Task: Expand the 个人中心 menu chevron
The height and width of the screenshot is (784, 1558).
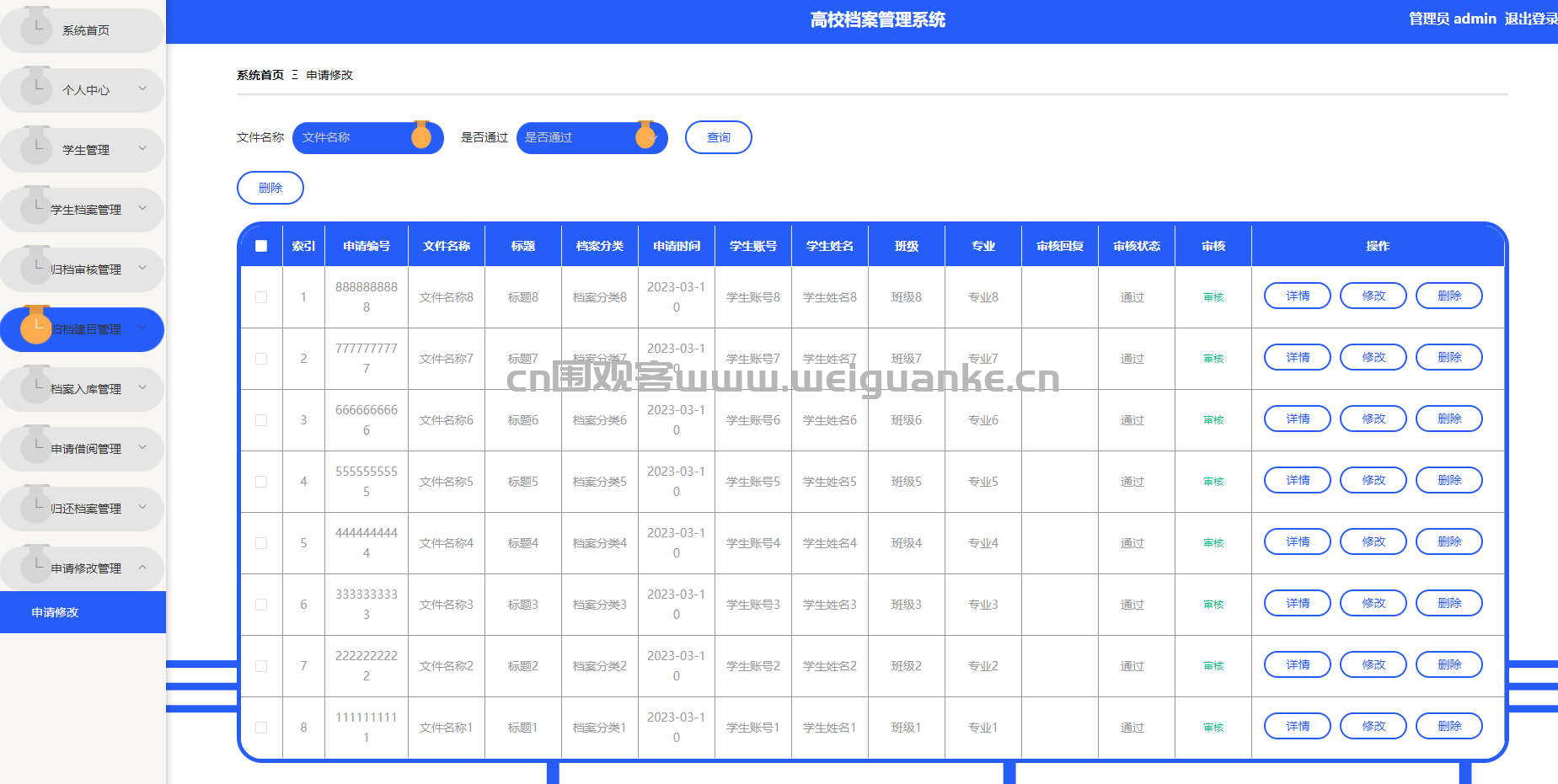Action: pyautogui.click(x=142, y=88)
